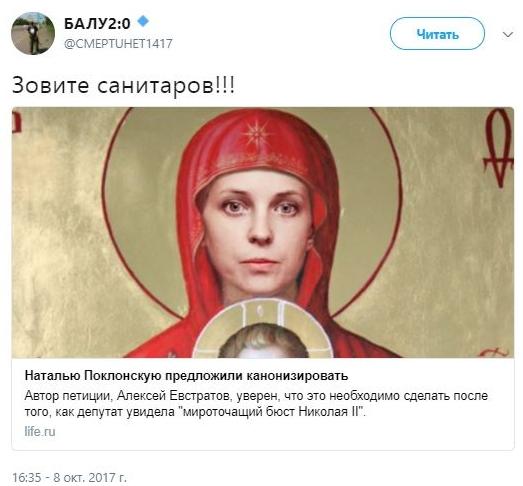The image size is (523, 486).
Task: Click the red star ornament on the headscarf
Action: [256, 134]
